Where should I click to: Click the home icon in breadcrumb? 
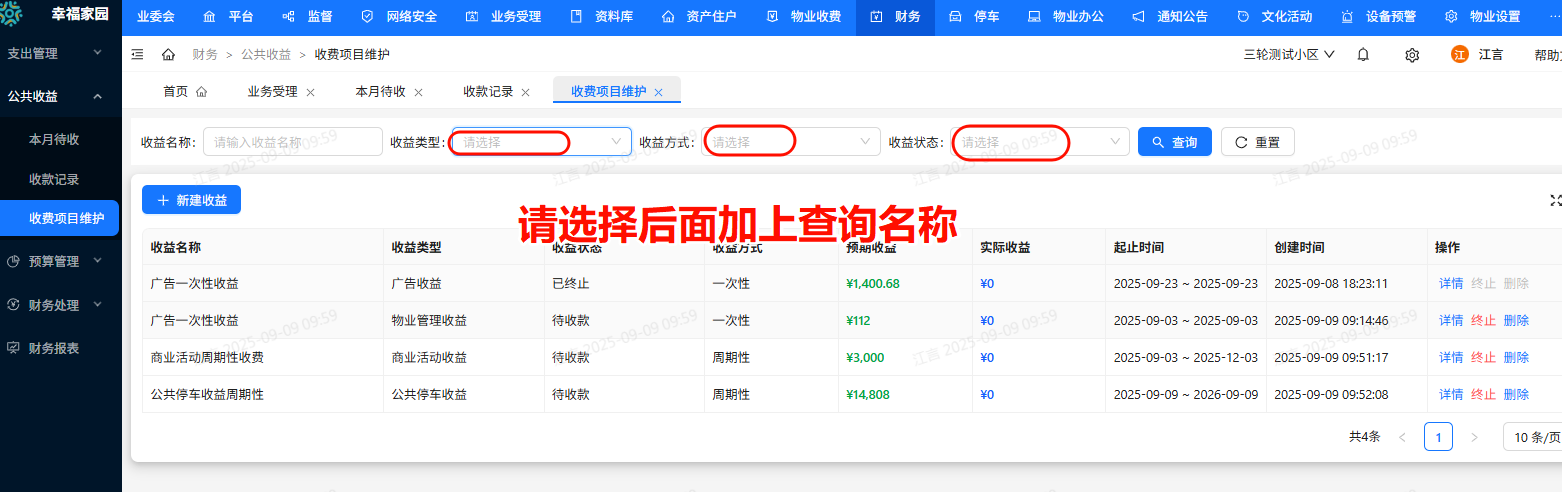point(168,54)
